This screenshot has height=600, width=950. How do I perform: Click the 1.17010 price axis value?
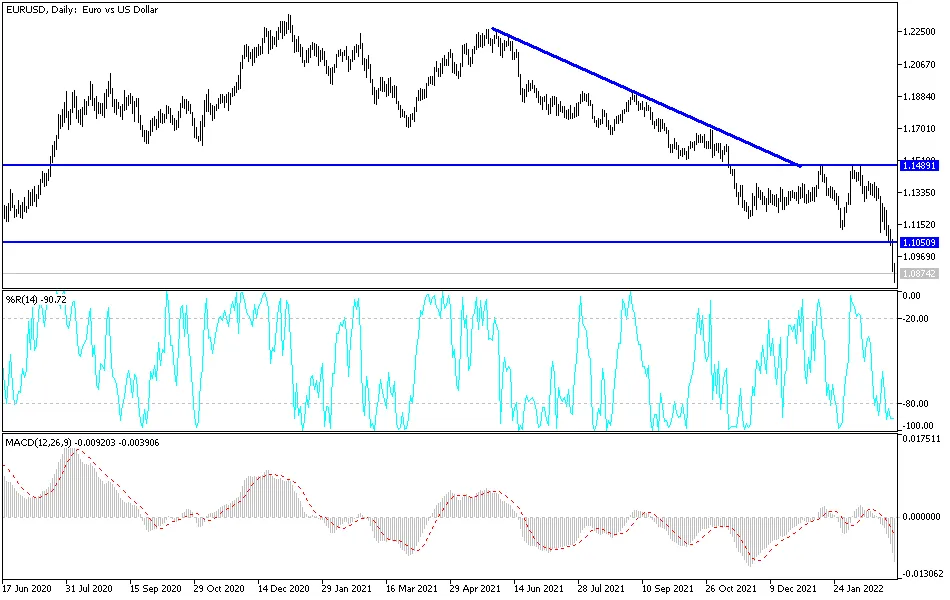[x=919, y=128]
